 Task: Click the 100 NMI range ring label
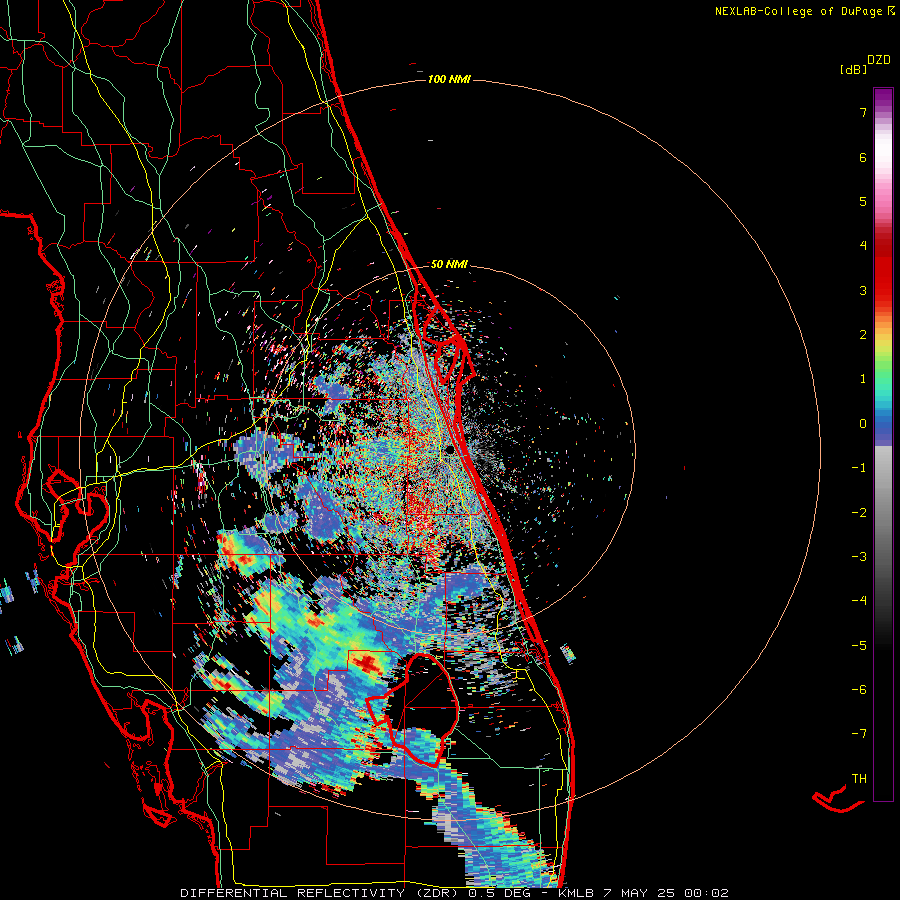pos(449,79)
